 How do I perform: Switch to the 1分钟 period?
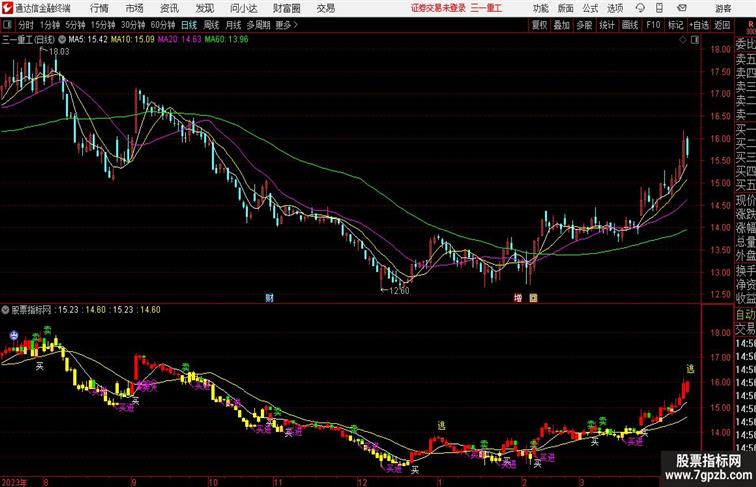coord(49,25)
